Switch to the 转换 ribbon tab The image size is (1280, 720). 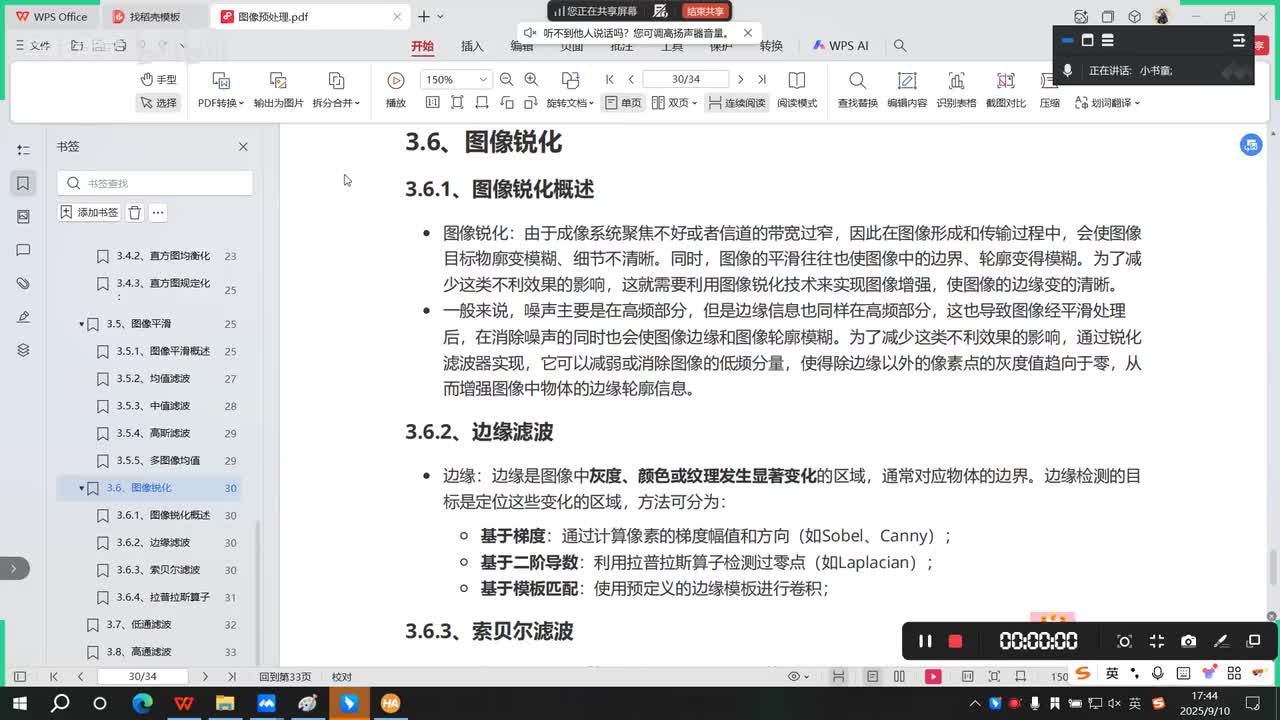click(x=771, y=46)
